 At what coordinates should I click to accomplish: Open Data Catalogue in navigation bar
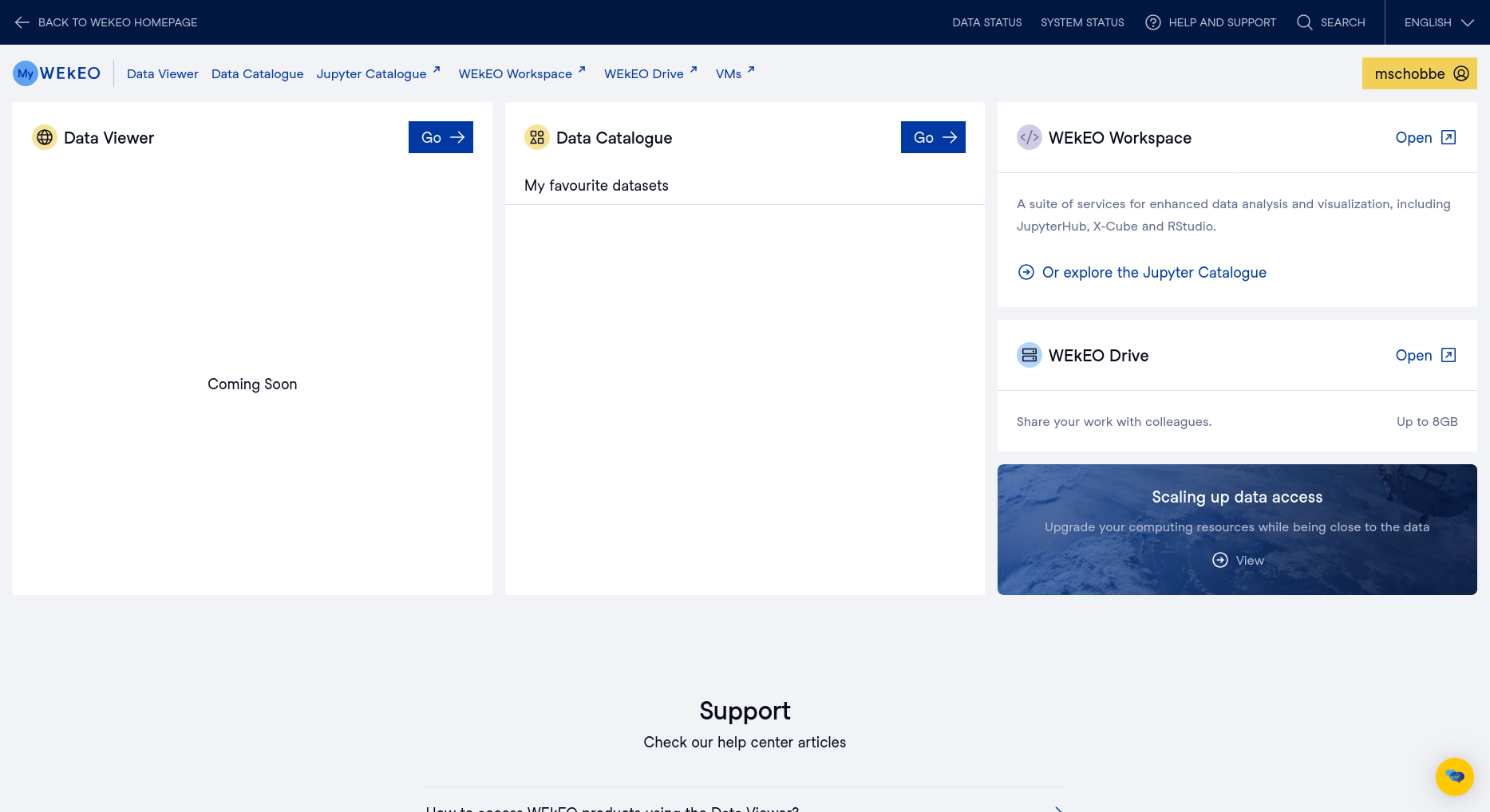pos(258,73)
